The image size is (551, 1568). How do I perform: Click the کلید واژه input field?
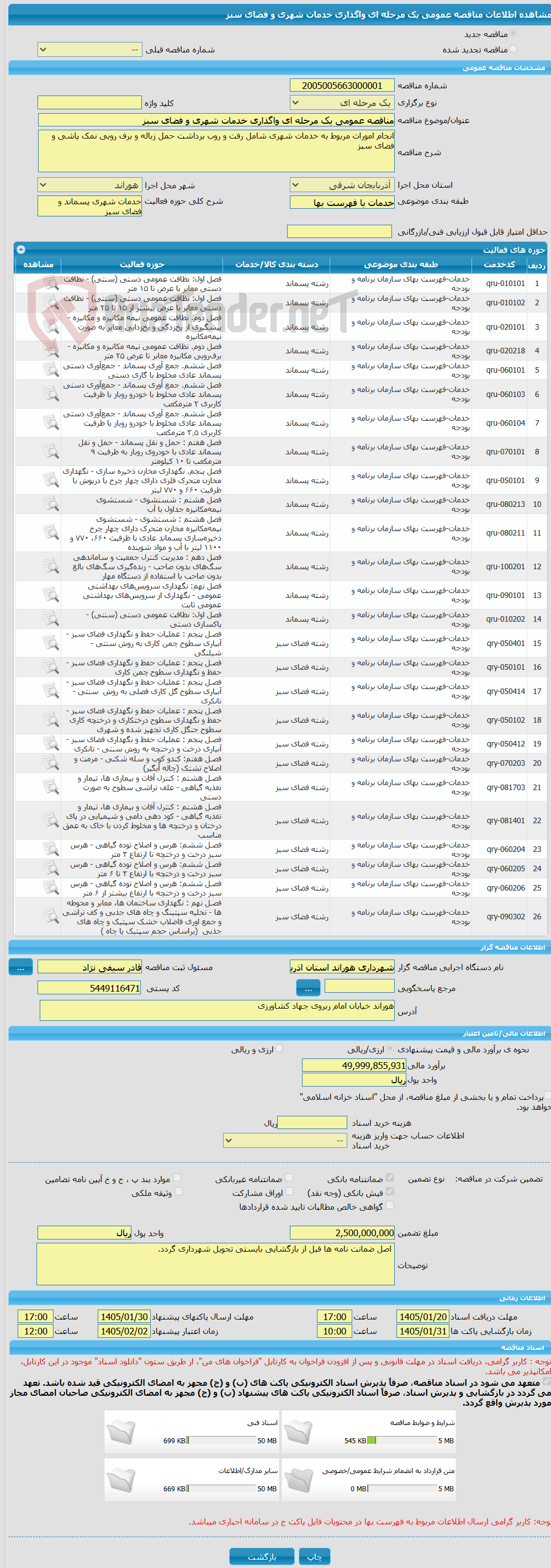(x=89, y=103)
